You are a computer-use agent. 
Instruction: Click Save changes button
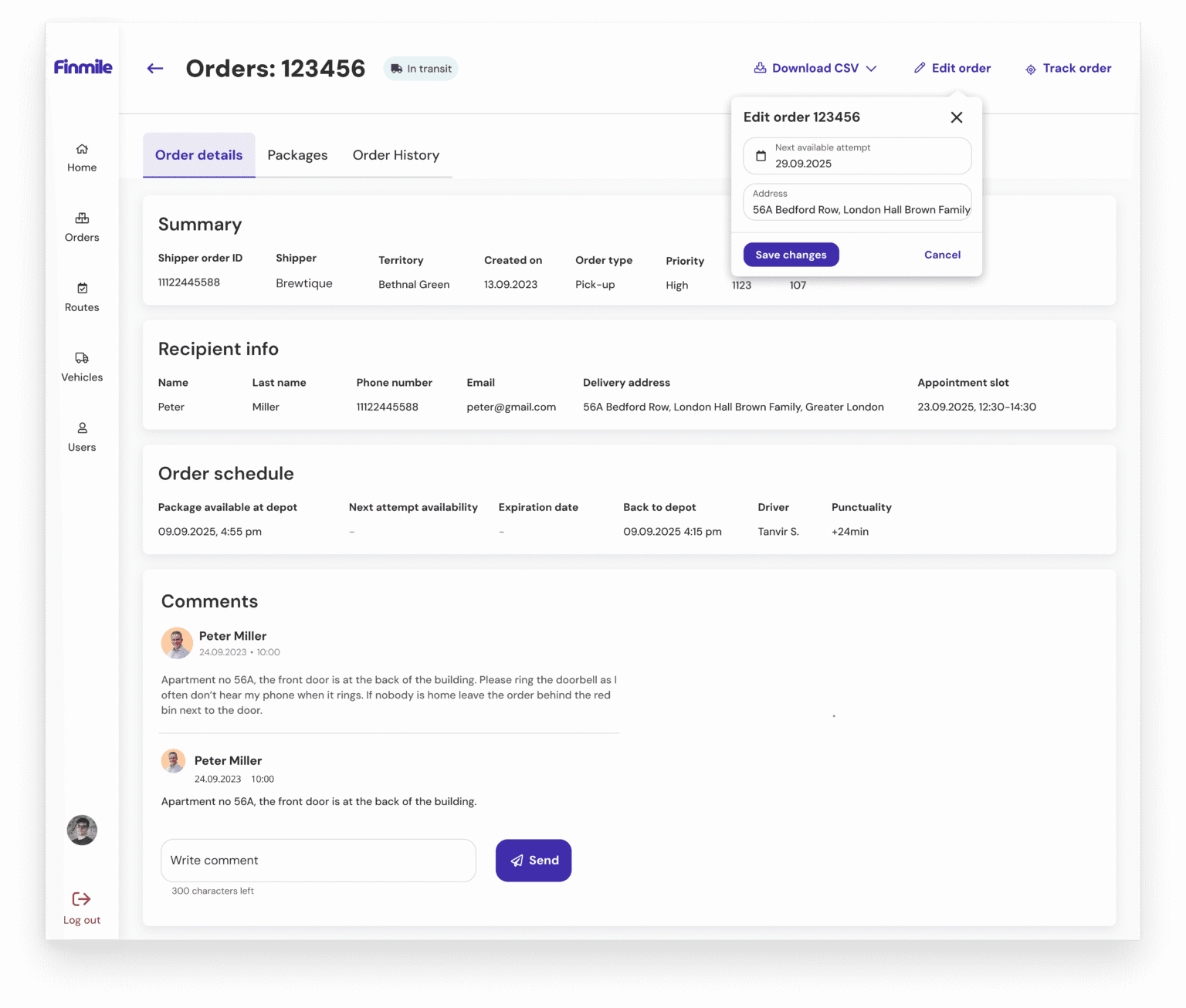pos(791,255)
